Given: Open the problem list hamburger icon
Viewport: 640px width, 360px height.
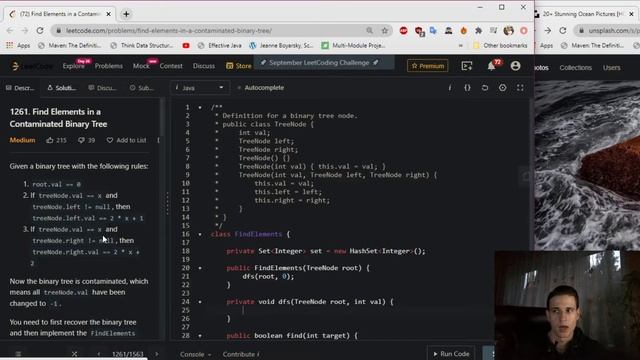Looking at the screenshot, I should pyautogui.click(x=18, y=354).
